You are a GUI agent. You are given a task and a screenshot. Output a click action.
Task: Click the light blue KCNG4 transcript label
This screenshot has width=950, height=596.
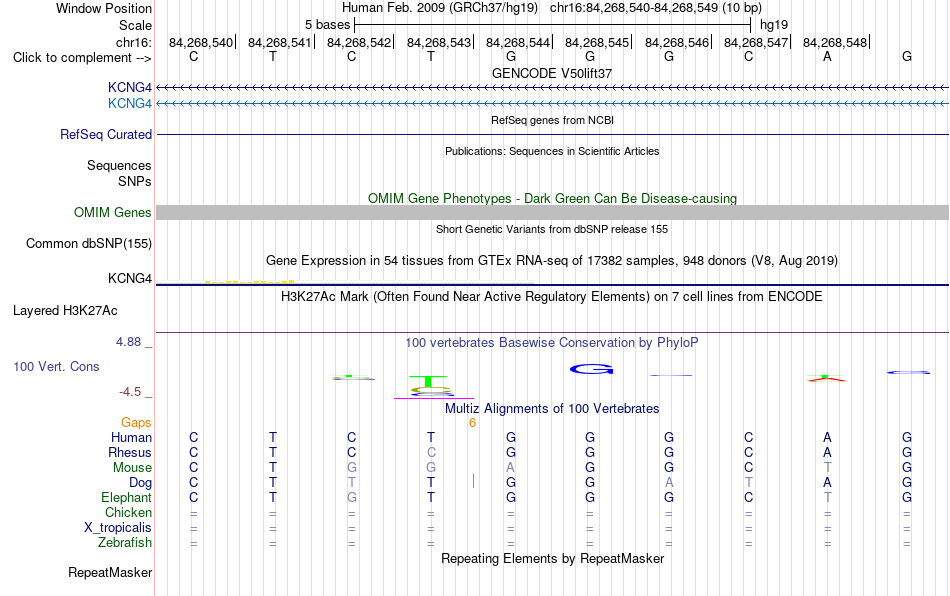pyautogui.click(x=130, y=104)
